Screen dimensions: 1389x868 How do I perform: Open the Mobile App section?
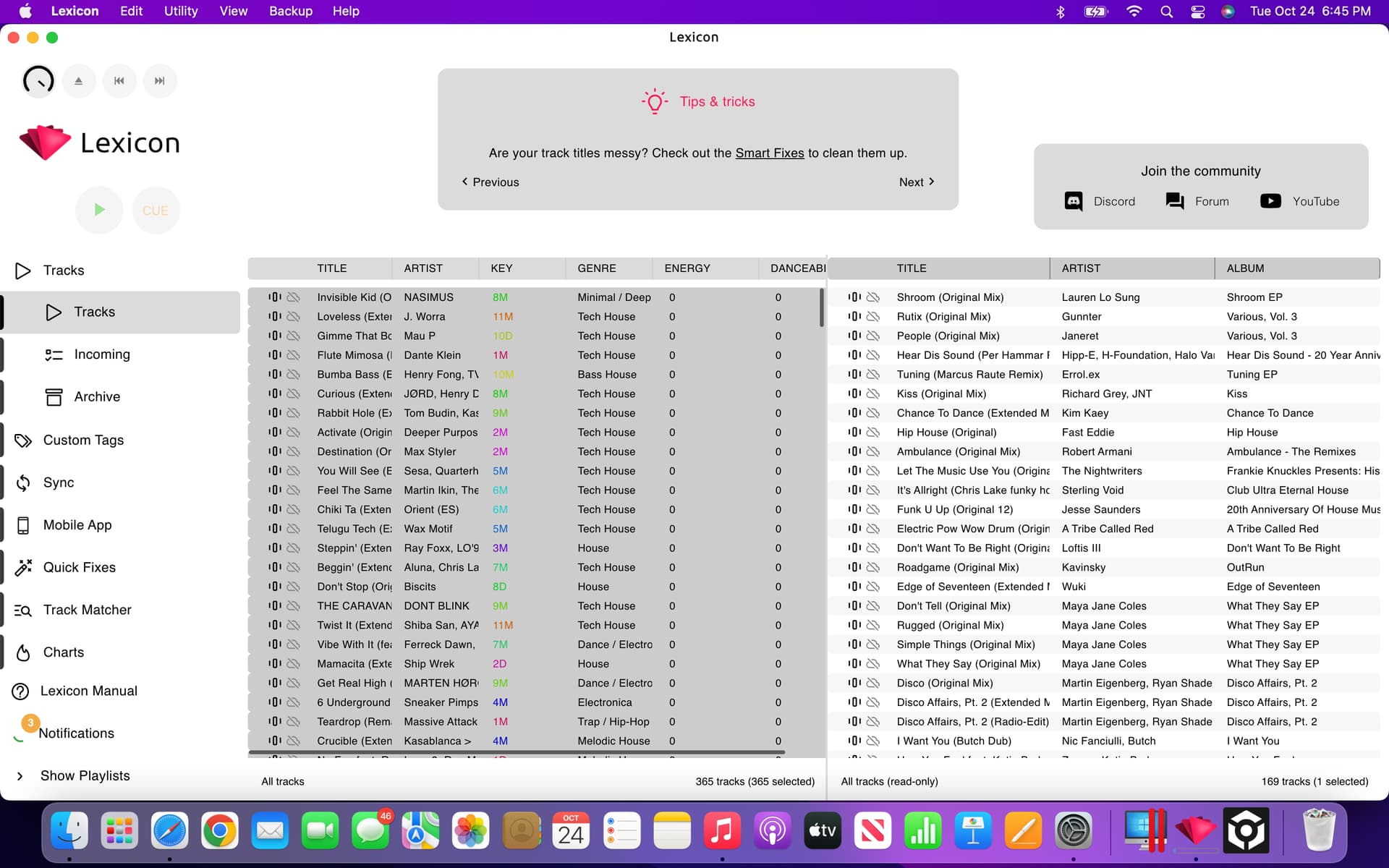(77, 525)
